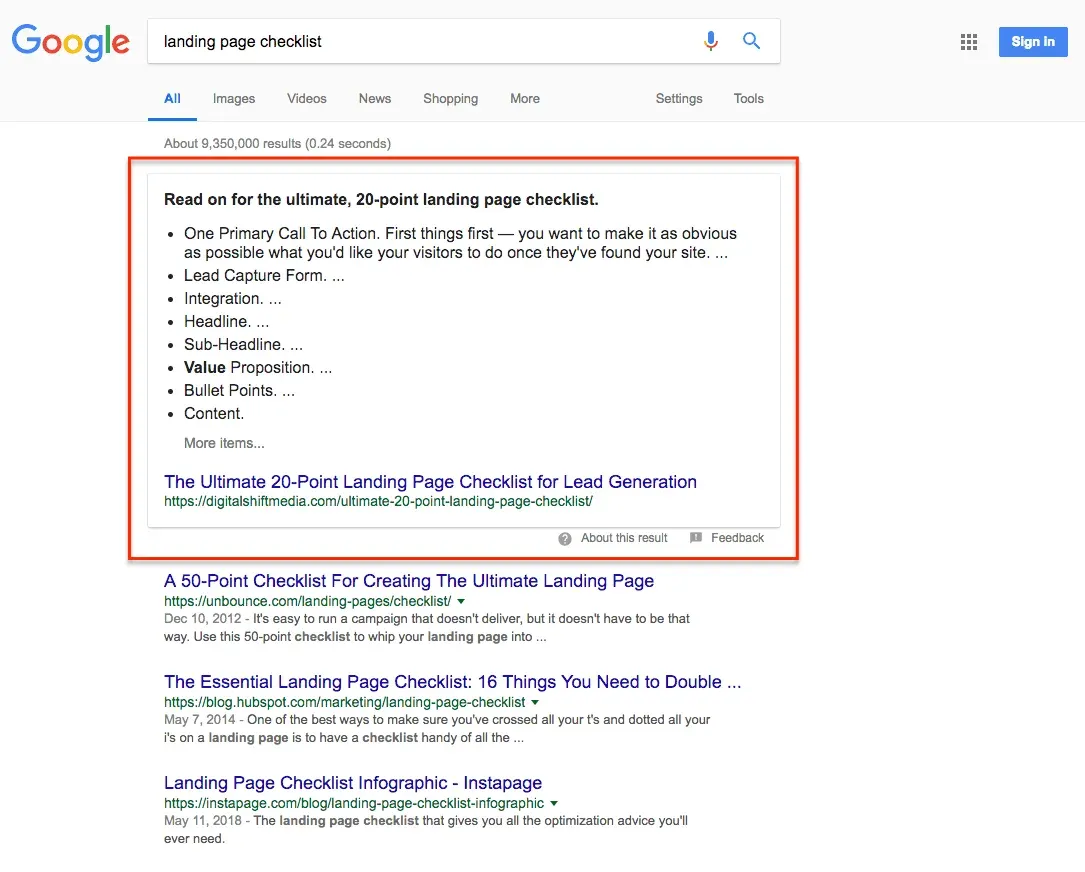Click the Feedback flag icon

pos(696,538)
